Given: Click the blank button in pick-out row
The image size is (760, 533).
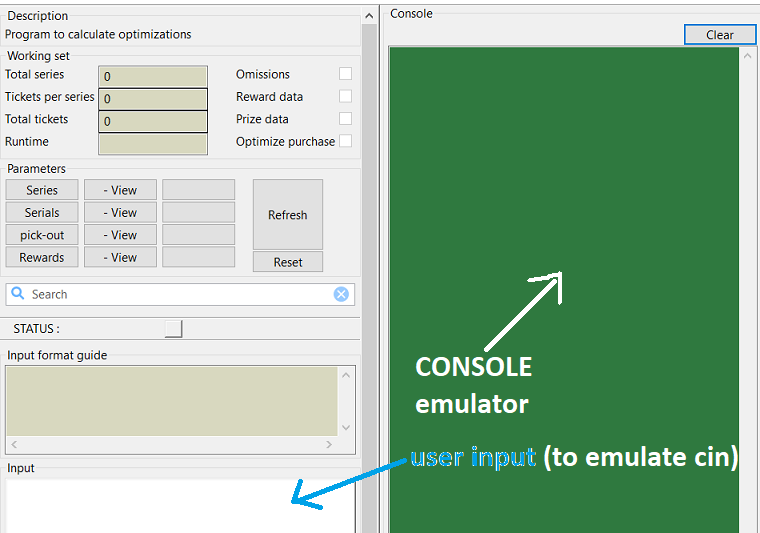Looking at the screenshot, I should tap(199, 235).
